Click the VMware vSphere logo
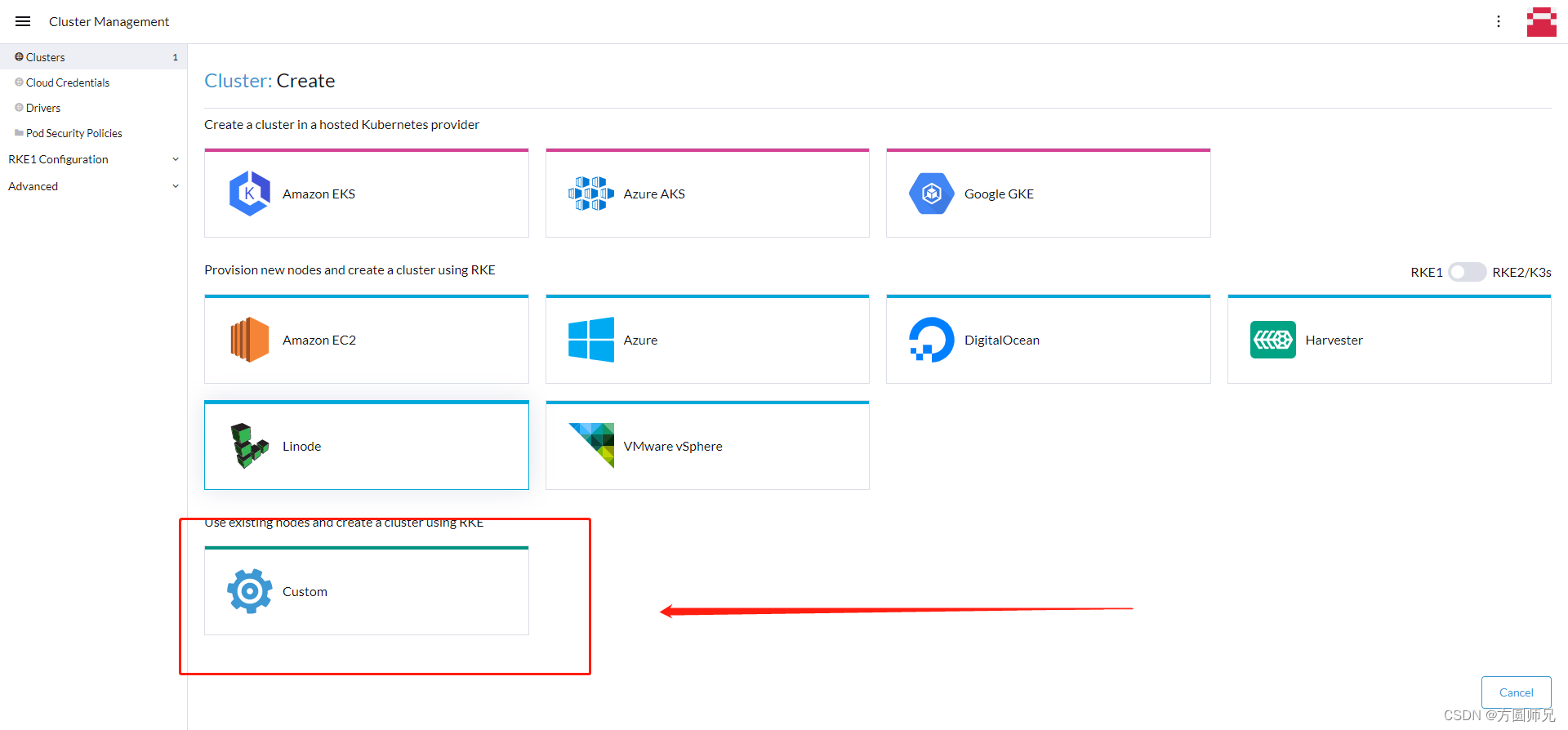Viewport: 1568px width, 730px height. [590, 446]
